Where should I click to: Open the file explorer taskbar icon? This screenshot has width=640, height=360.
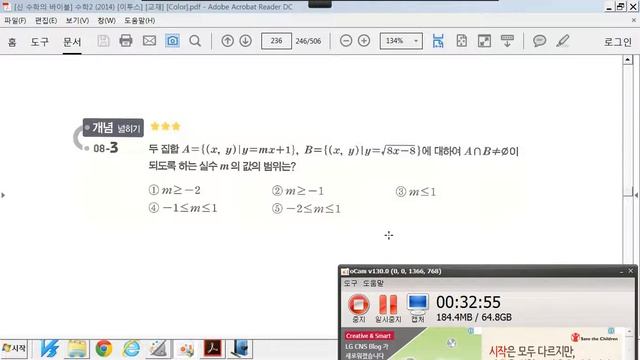point(77,349)
